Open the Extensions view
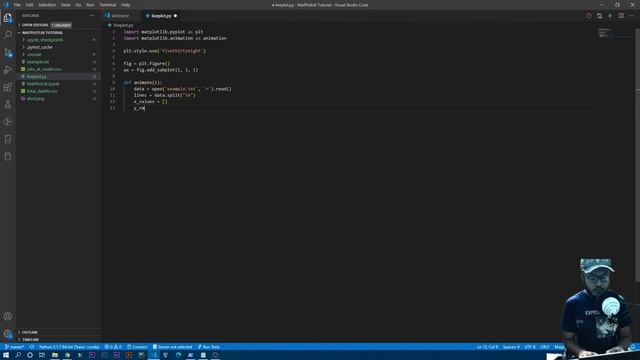This screenshot has width=640, height=360. (8, 87)
